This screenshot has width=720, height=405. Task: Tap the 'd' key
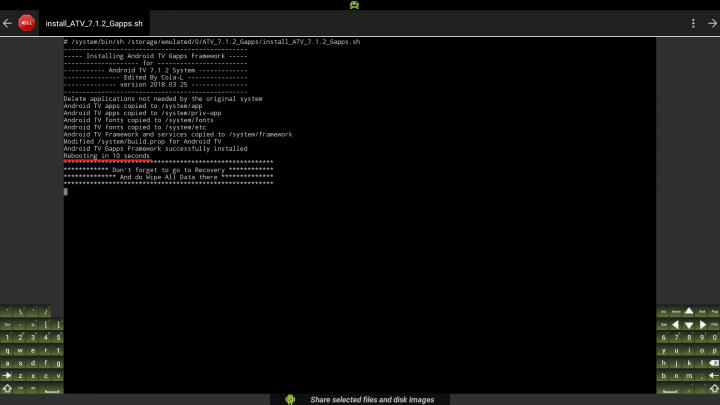click(x=33, y=363)
